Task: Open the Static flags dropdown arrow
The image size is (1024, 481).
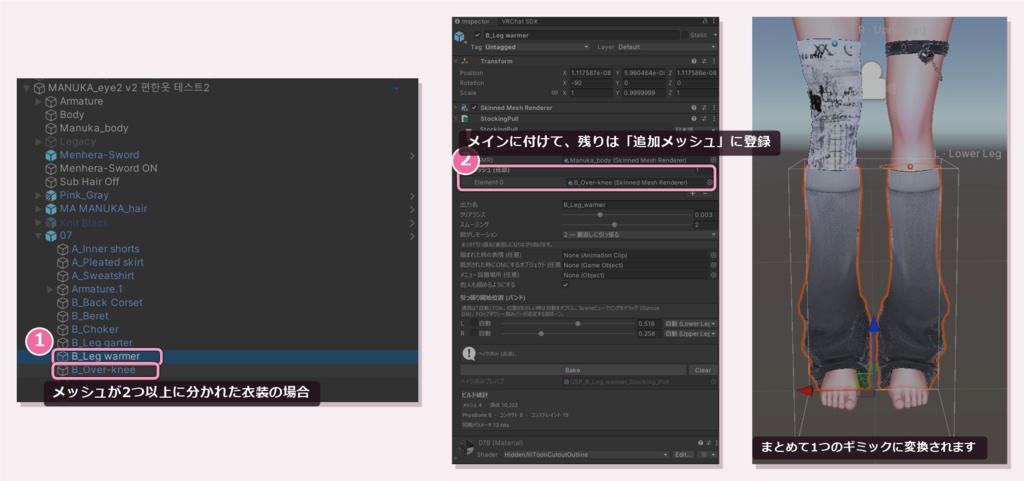Action: 715,35
